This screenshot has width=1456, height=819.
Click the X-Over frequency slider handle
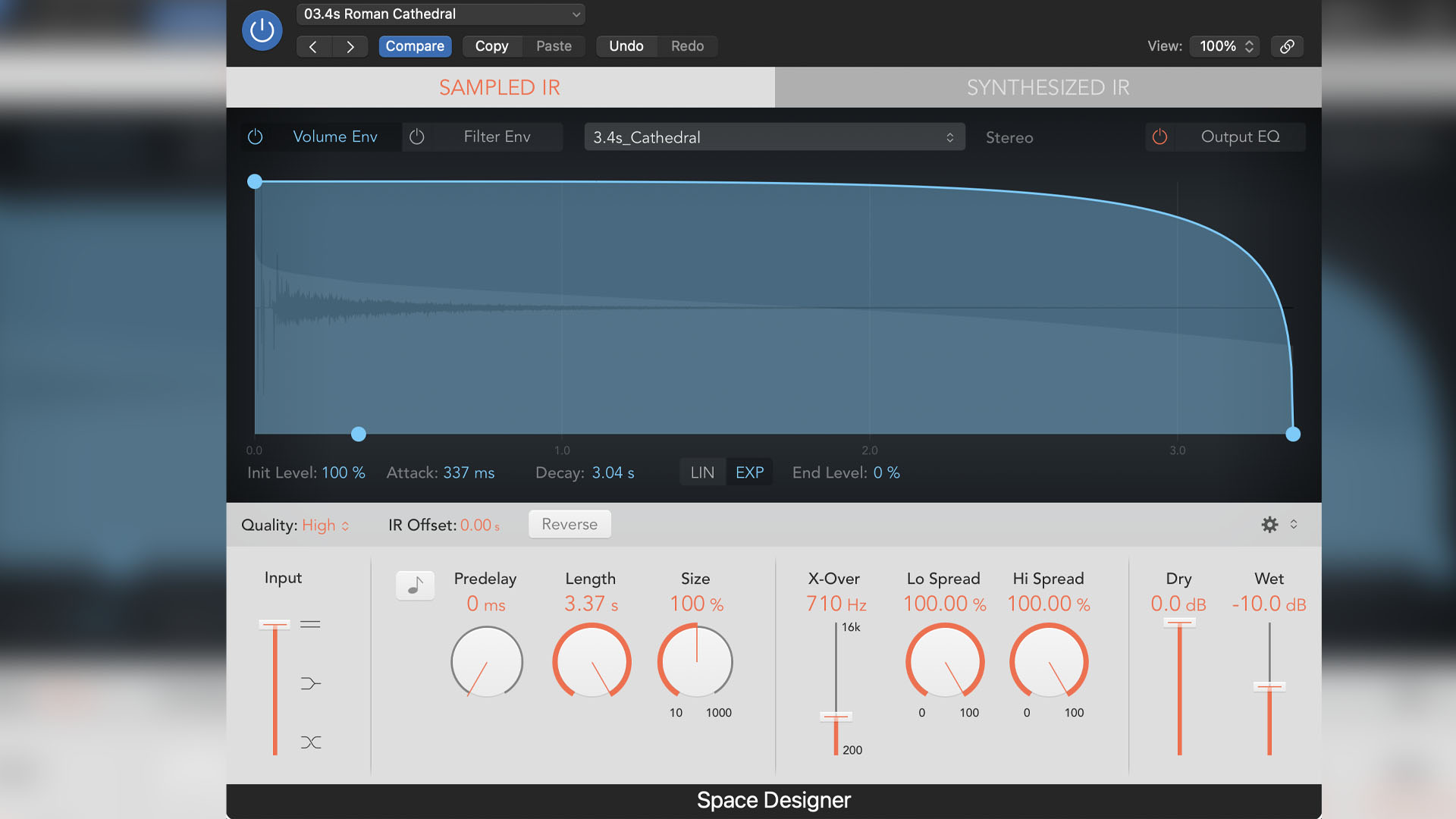pyautogui.click(x=835, y=716)
